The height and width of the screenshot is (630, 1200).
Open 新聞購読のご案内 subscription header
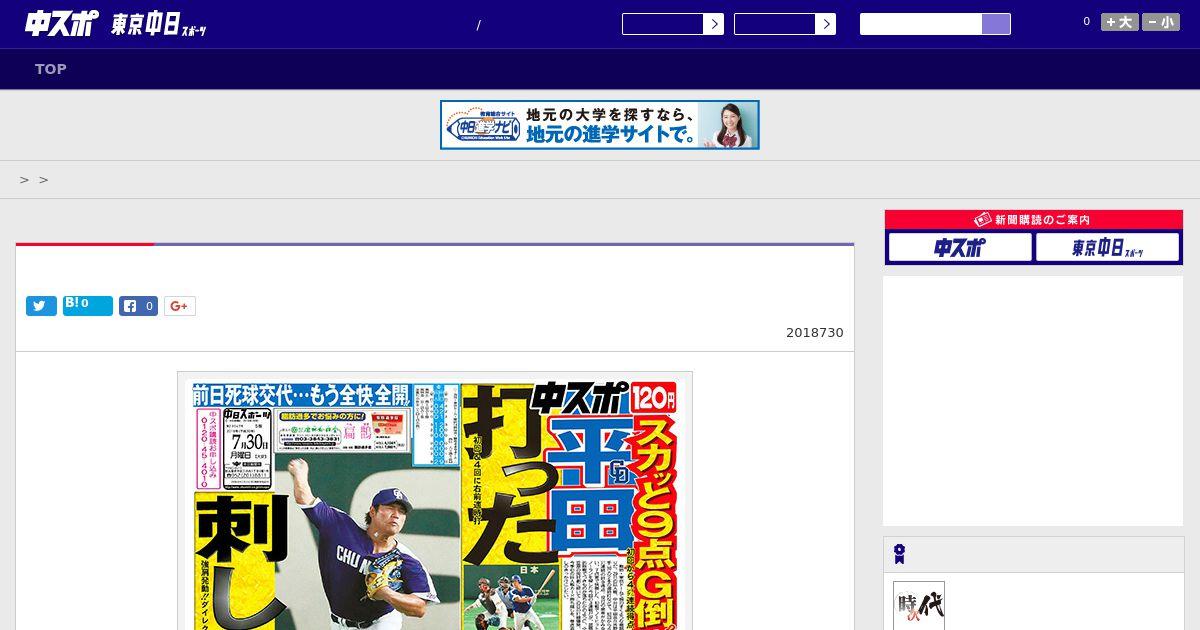1034,220
